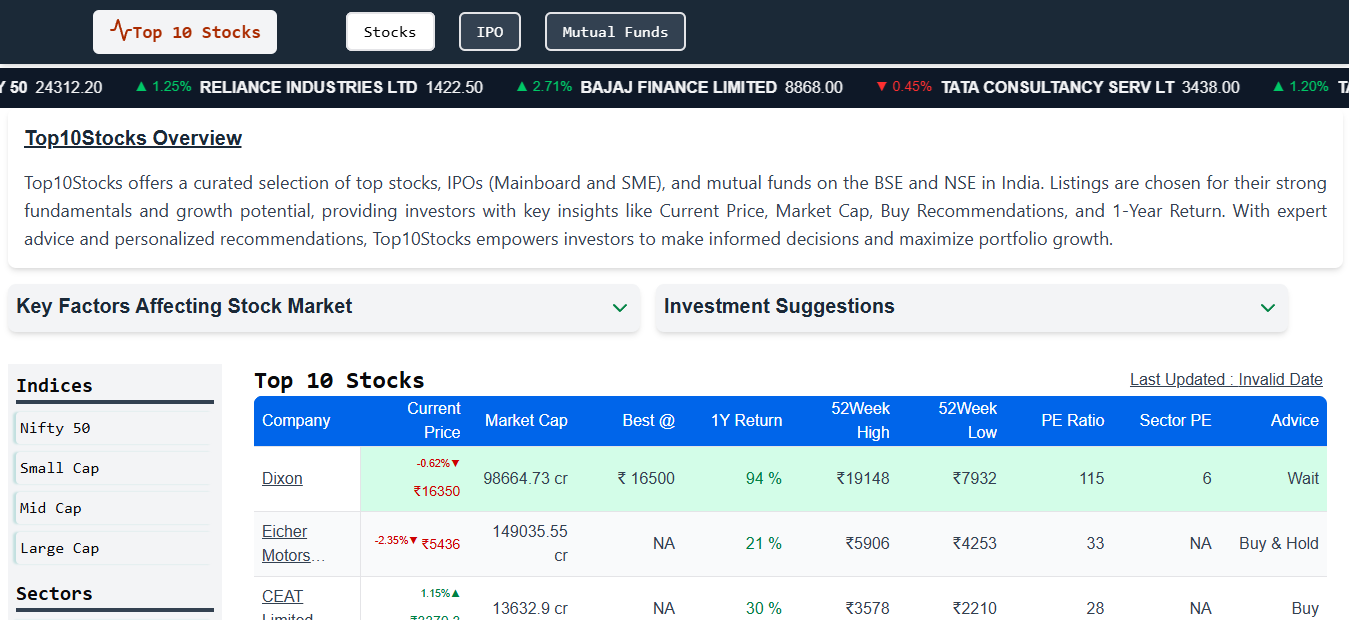Go to the Mutual Funds tab
Screen dimensions: 1349x620
pyautogui.click(x=615, y=32)
